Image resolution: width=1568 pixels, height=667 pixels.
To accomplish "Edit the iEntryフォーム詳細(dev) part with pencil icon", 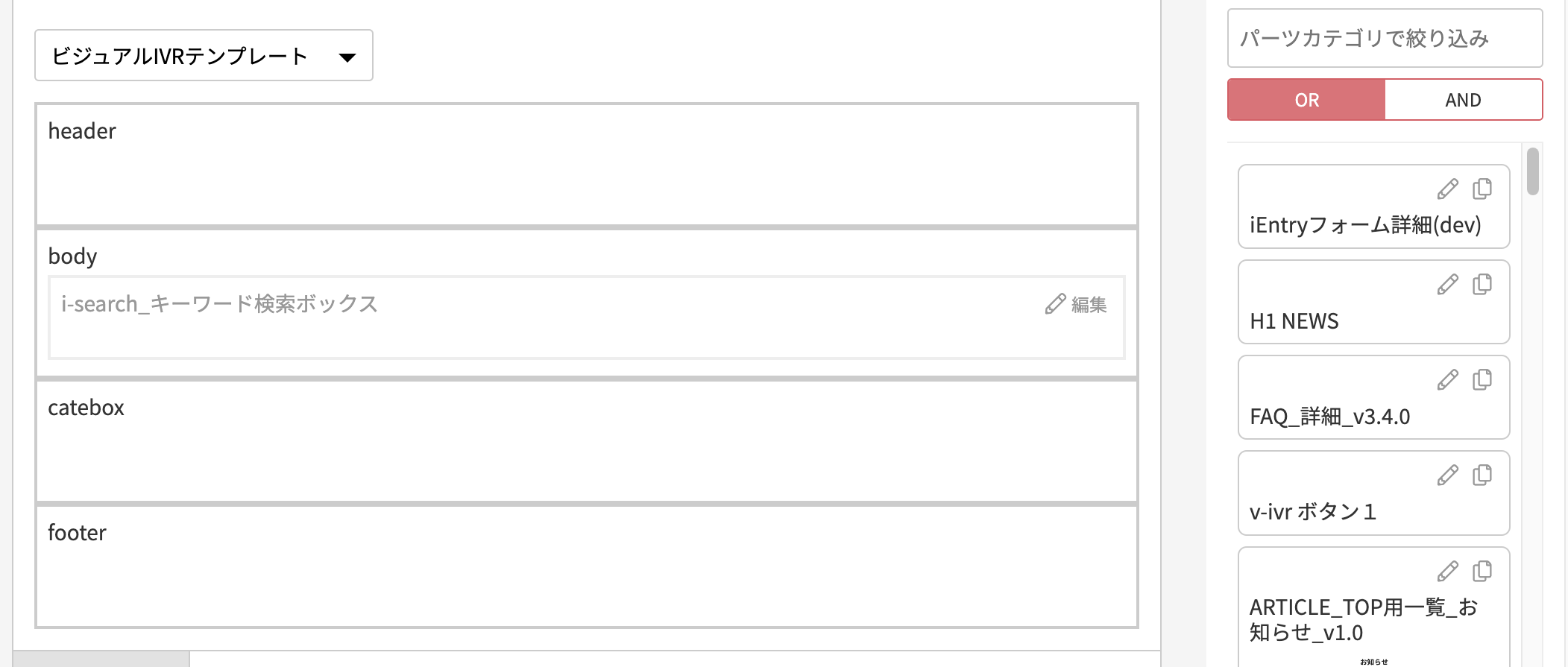I will tap(1447, 189).
